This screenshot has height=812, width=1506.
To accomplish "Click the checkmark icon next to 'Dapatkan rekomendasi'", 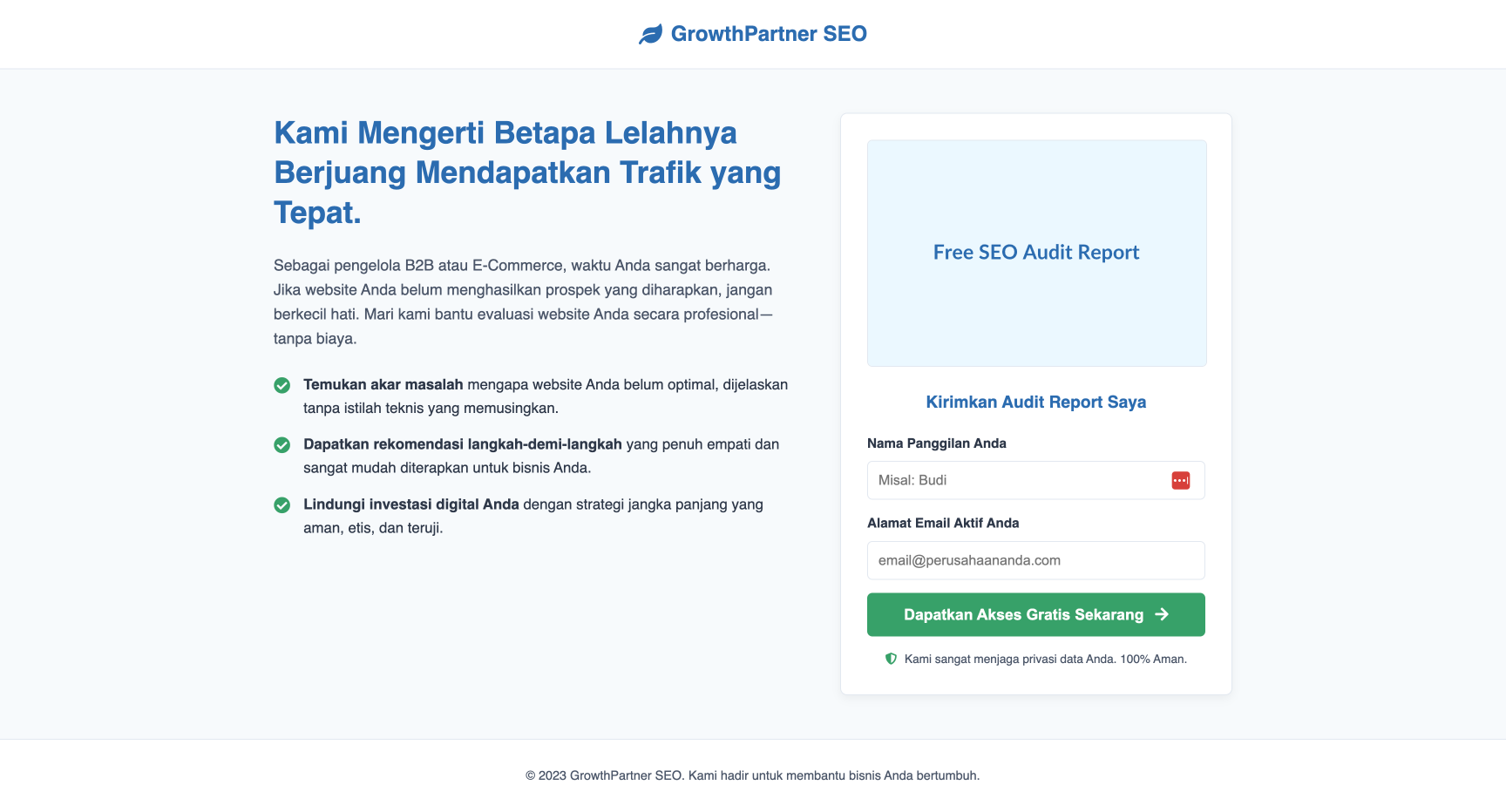I will click(282, 444).
